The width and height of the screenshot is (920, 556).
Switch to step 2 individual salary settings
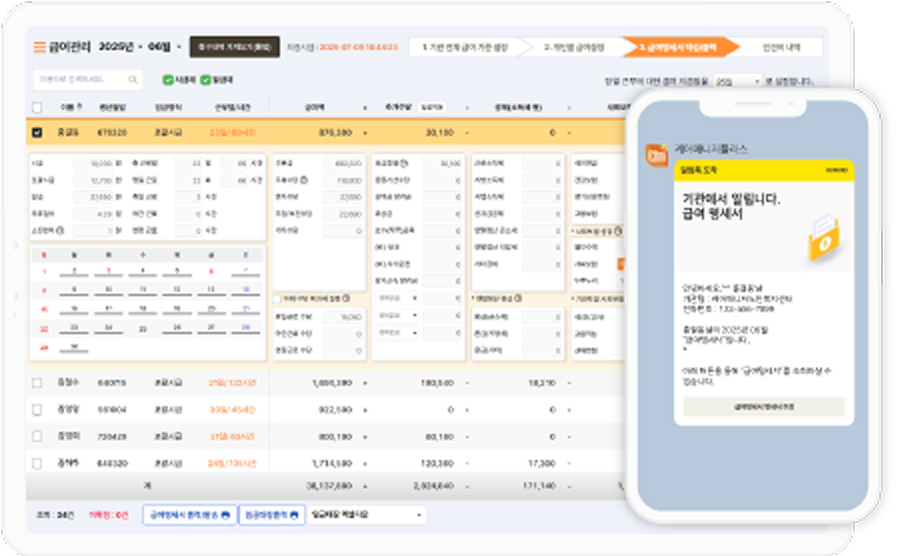click(x=573, y=47)
